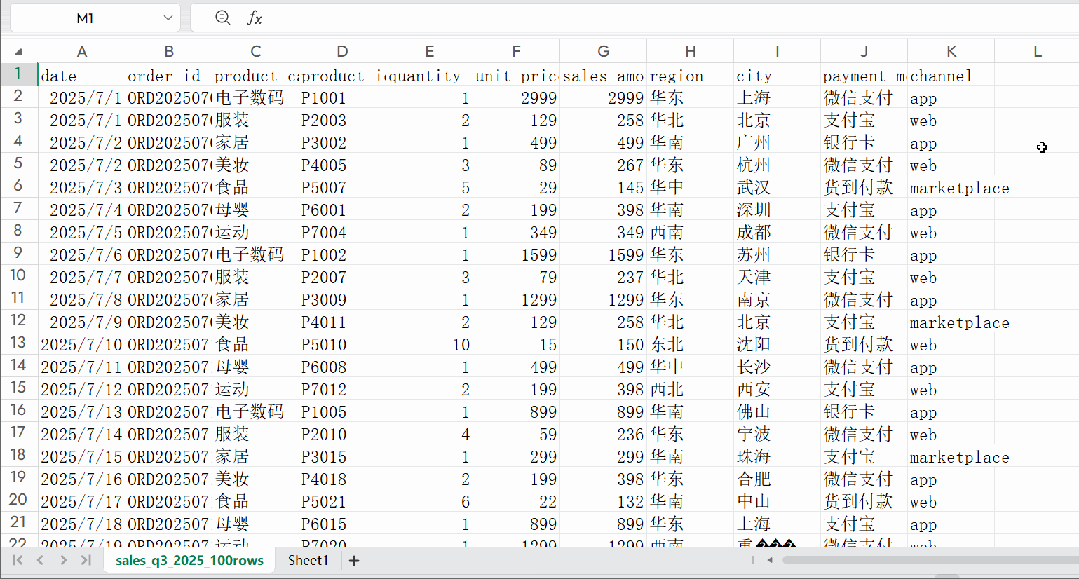Select column K header
This screenshot has height=579, width=1079.
(950, 52)
